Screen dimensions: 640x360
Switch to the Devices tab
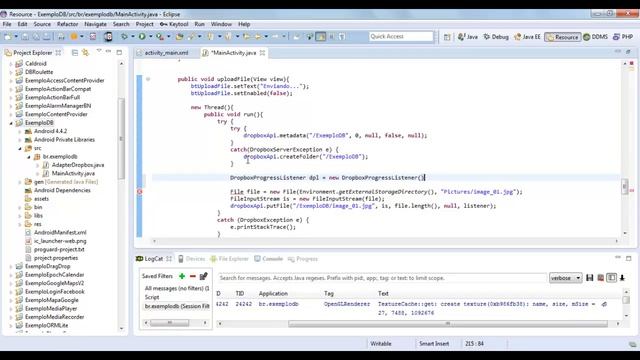click(192, 259)
